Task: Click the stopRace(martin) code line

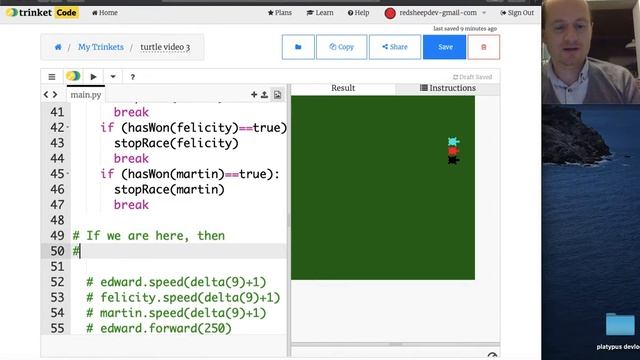Action: [x=169, y=189]
